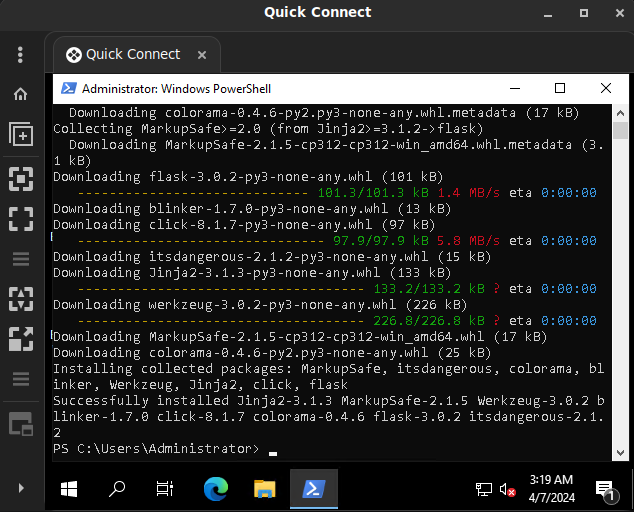634x512 pixels.
Task: Open the taskbar search magnifier
Action: click(117, 489)
